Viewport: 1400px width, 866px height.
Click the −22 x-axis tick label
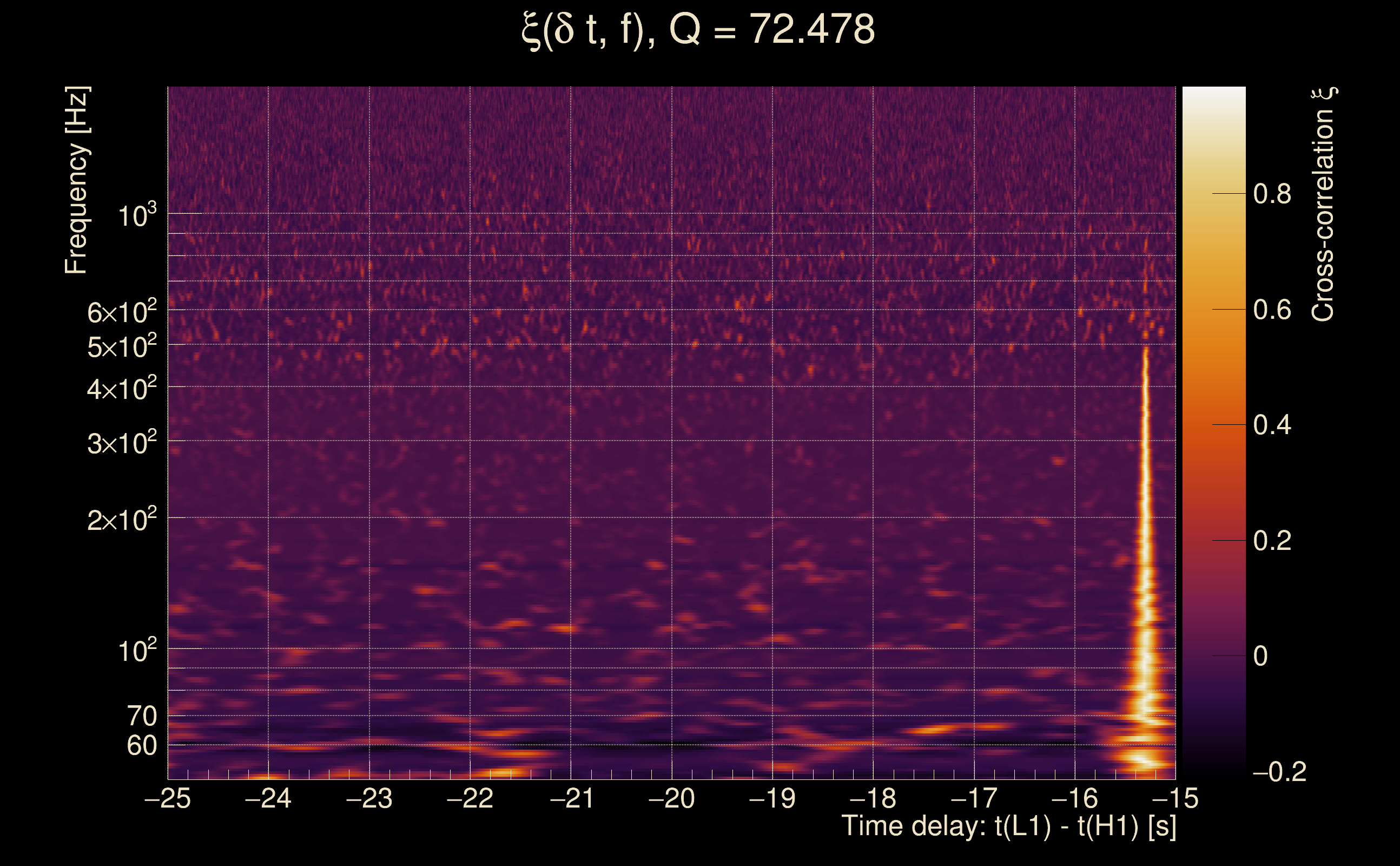pos(470,798)
